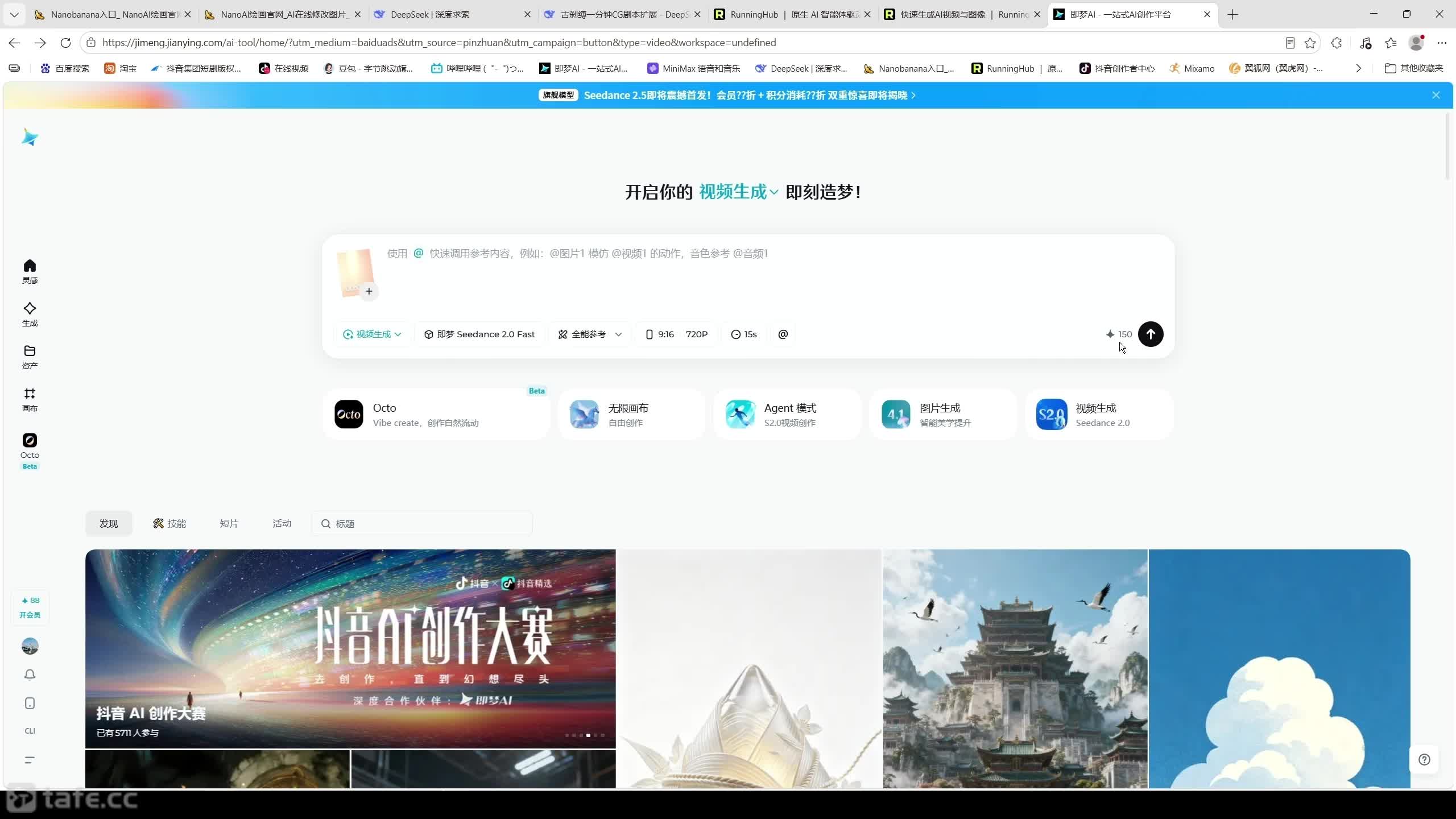Open the browser tab list chevron
This screenshot has width=1456, height=819.
(x=14, y=14)
